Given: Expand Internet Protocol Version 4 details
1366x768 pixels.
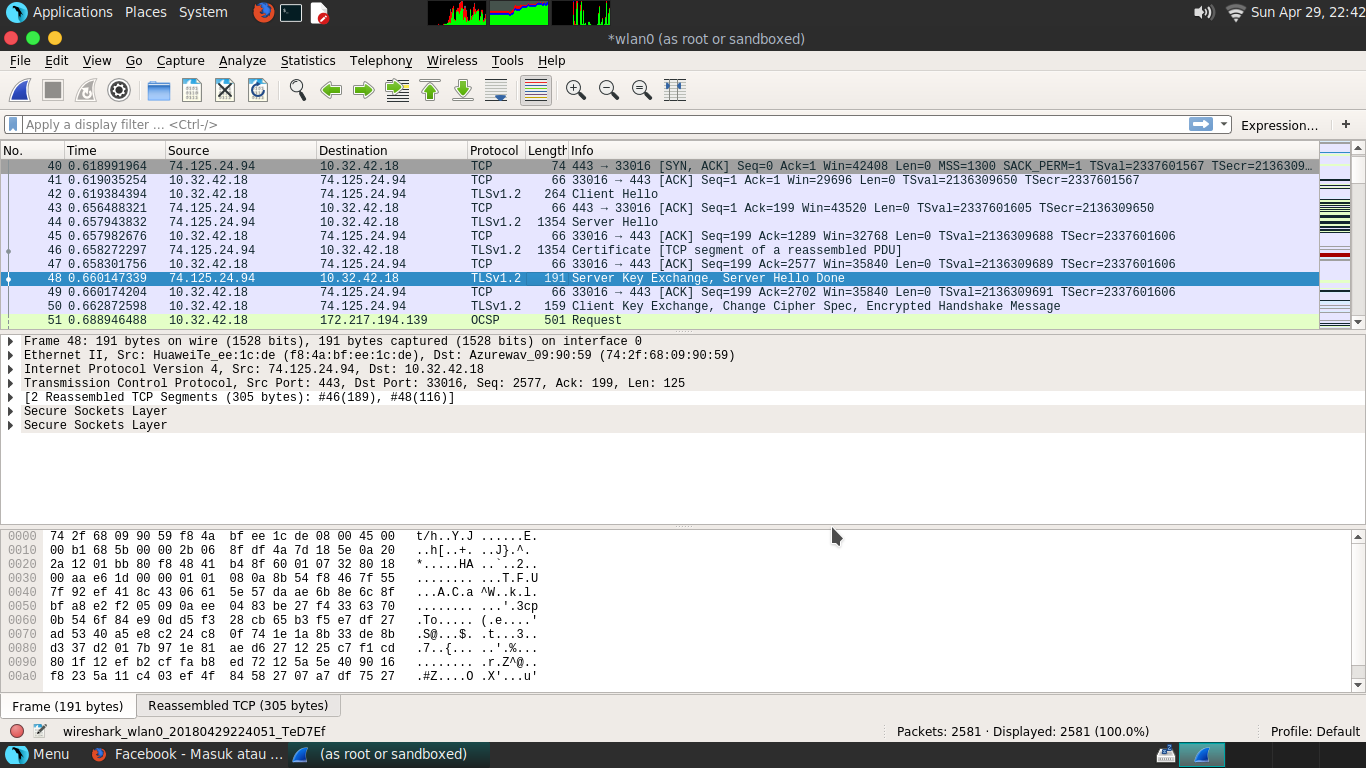Looking at the screenshot, I should tap(11, 369).
